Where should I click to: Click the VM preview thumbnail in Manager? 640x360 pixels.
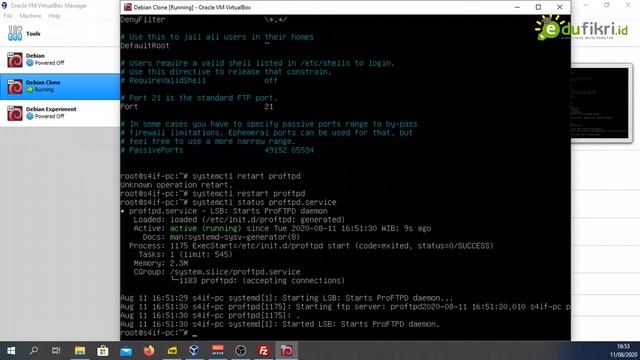tap(601, 103)
